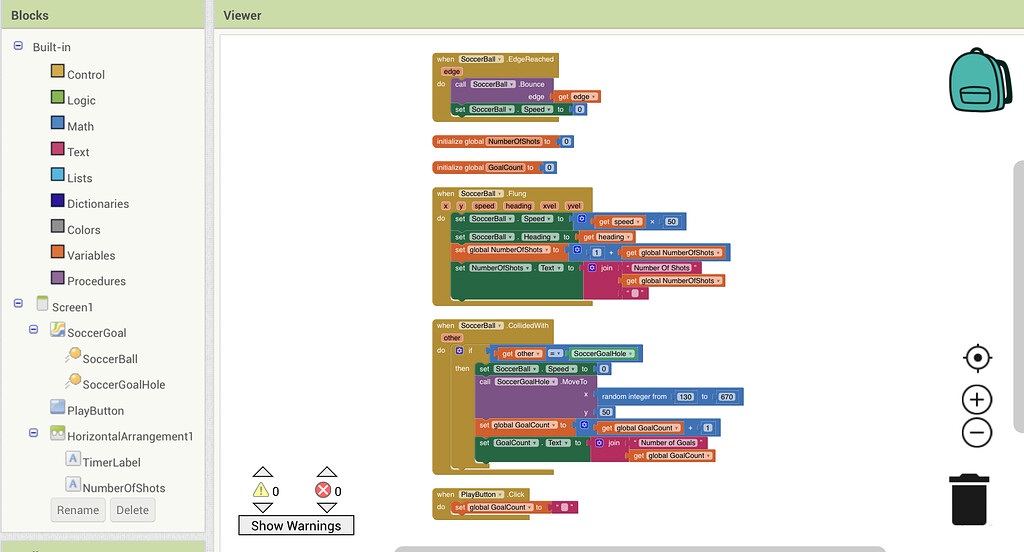1024x552 pixels.
Task: Collapse the Built-in blocks tree
Action: tap(19, 47)
